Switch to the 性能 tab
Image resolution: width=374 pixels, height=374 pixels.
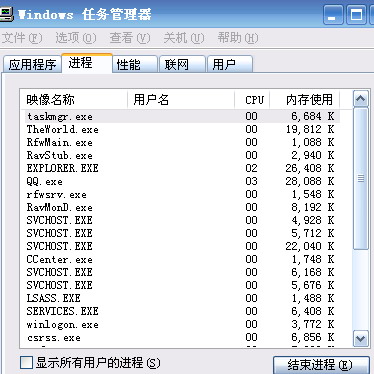(x=135, y=64)
